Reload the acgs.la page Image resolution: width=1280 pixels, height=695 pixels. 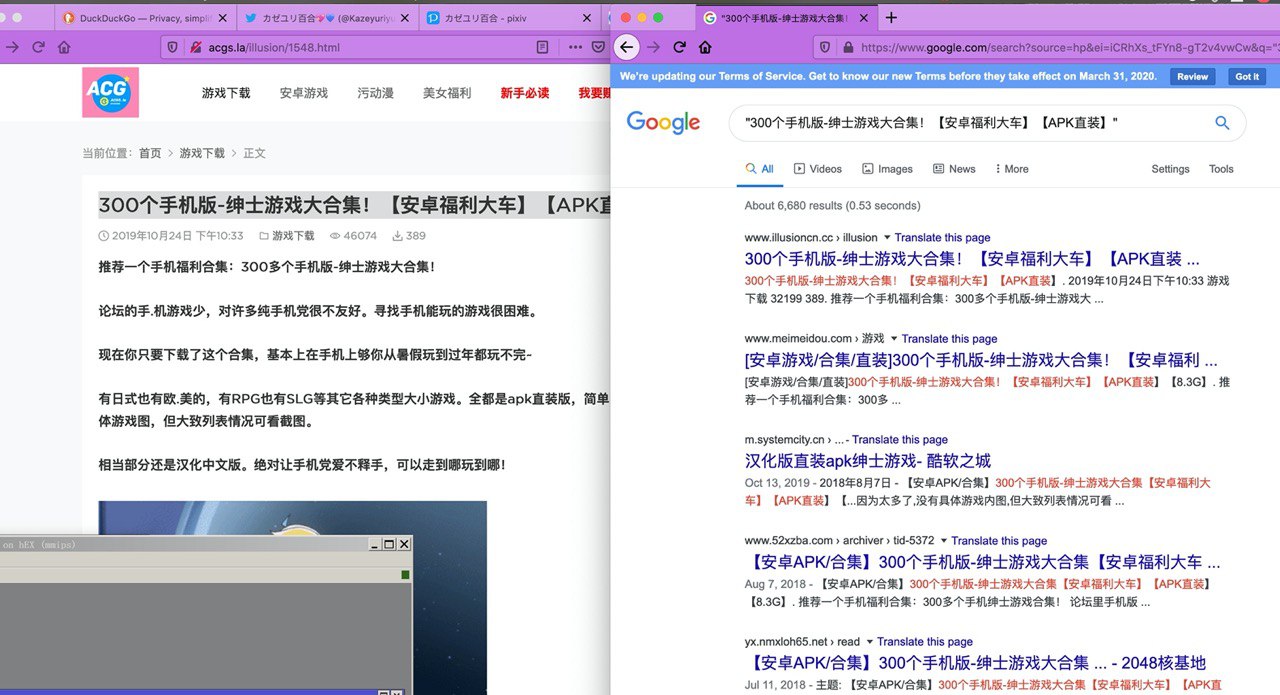[38, 47]
